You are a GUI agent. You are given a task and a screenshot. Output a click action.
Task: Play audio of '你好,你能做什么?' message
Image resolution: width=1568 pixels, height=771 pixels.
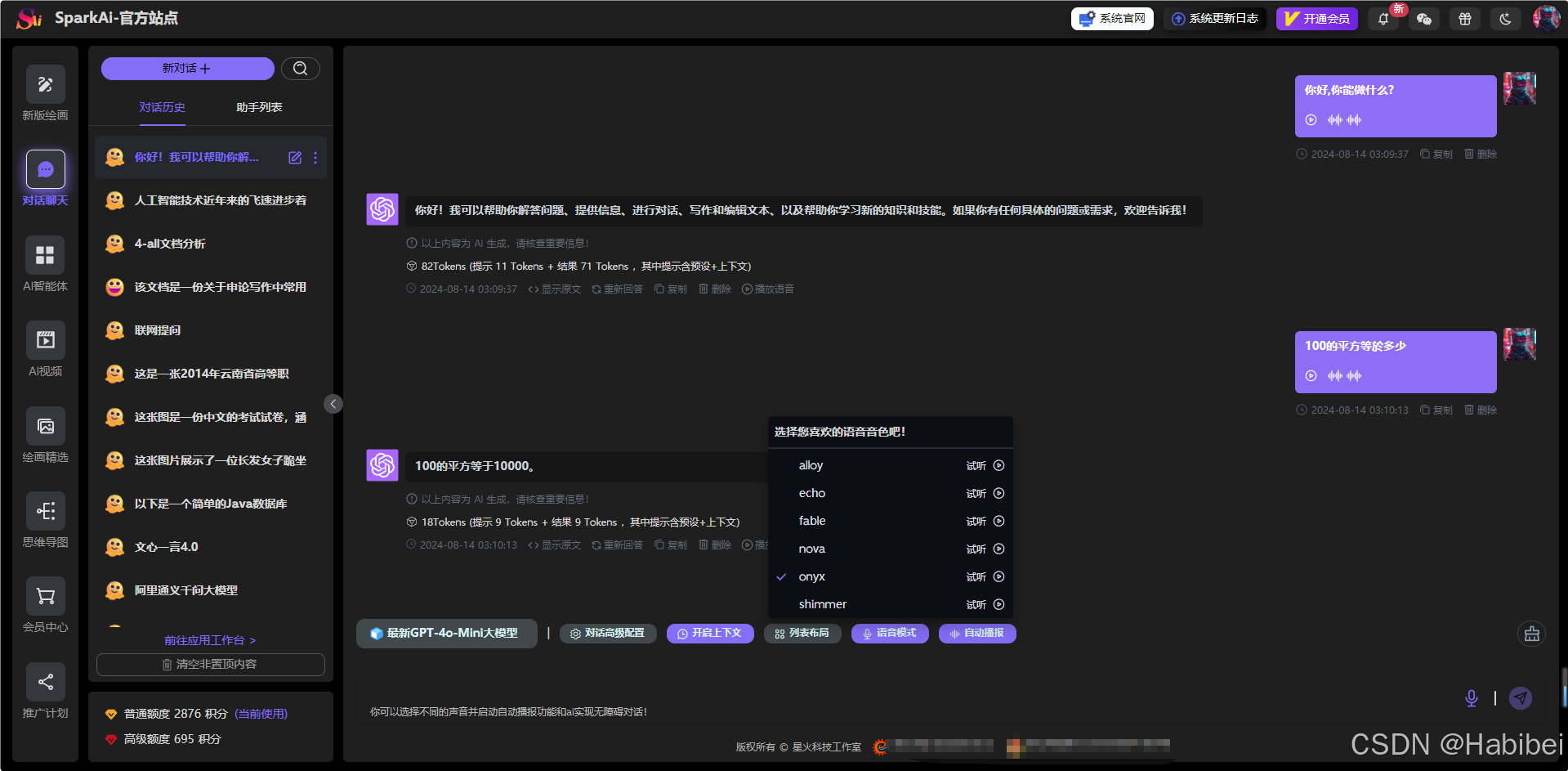[1311, 120]
